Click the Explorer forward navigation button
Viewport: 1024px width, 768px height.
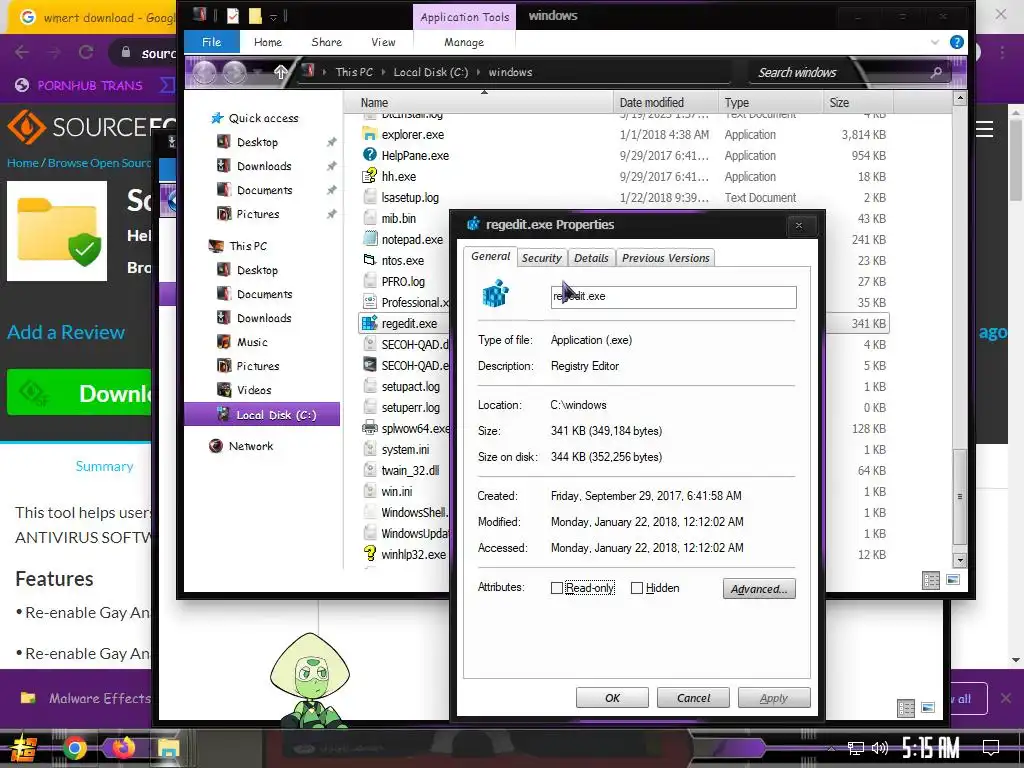coord(234,72)
